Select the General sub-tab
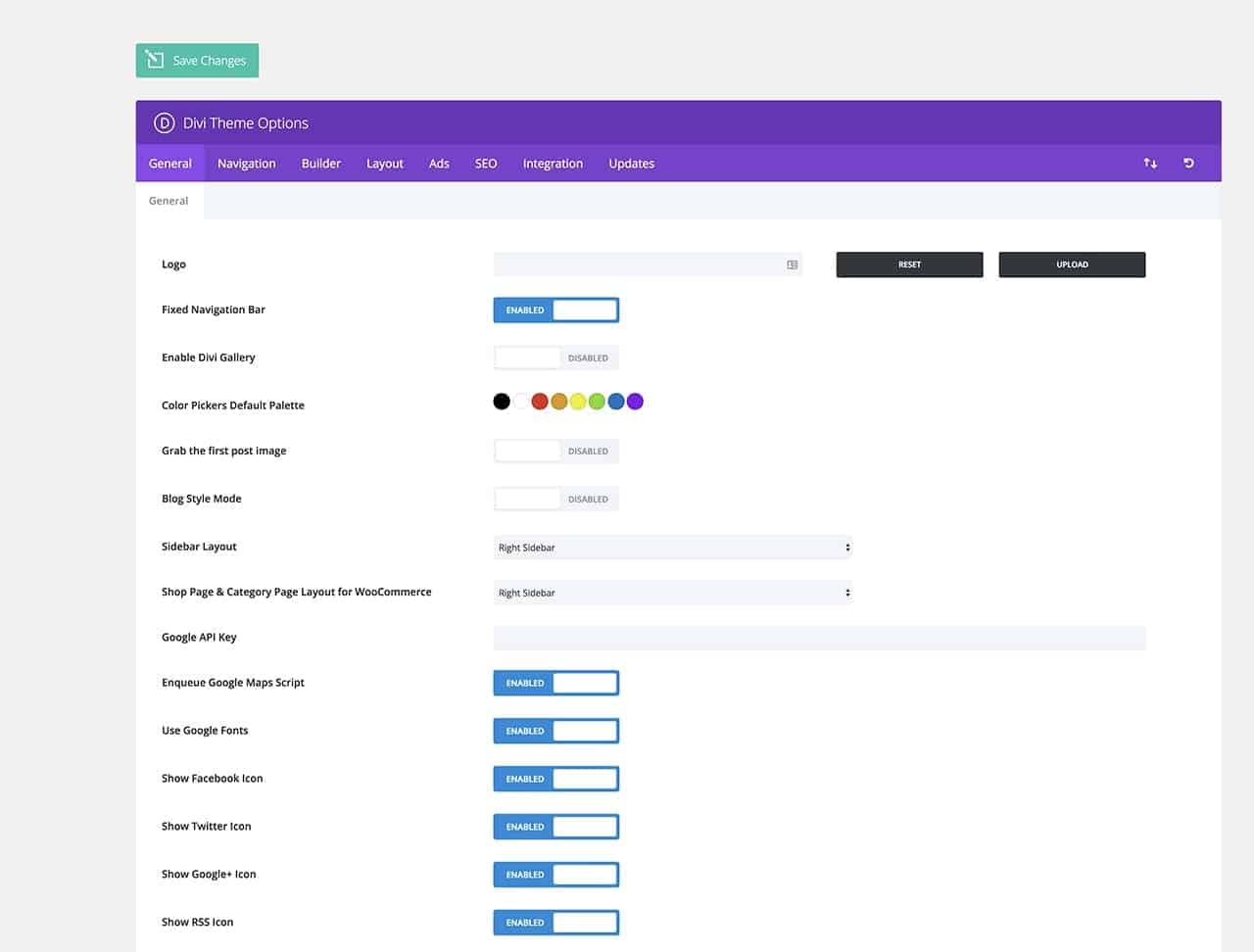The height and width of the screenshot is (952, 1254). (169, 201)
